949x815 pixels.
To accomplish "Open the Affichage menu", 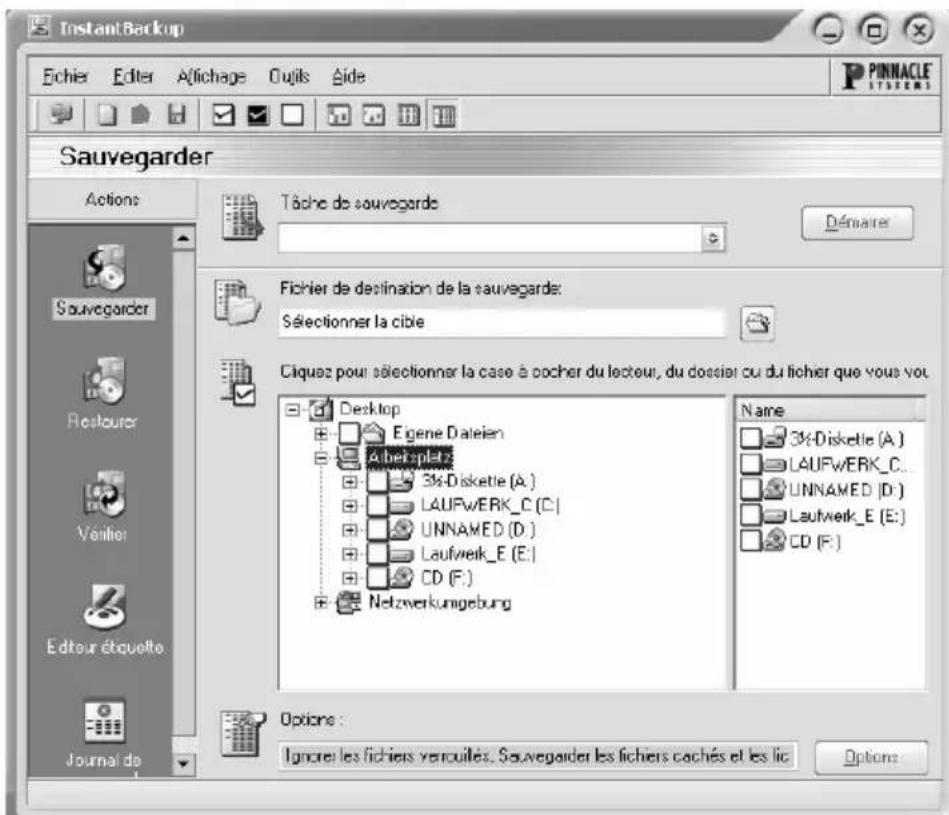I will pyautogui.click(x=211, y=77).
